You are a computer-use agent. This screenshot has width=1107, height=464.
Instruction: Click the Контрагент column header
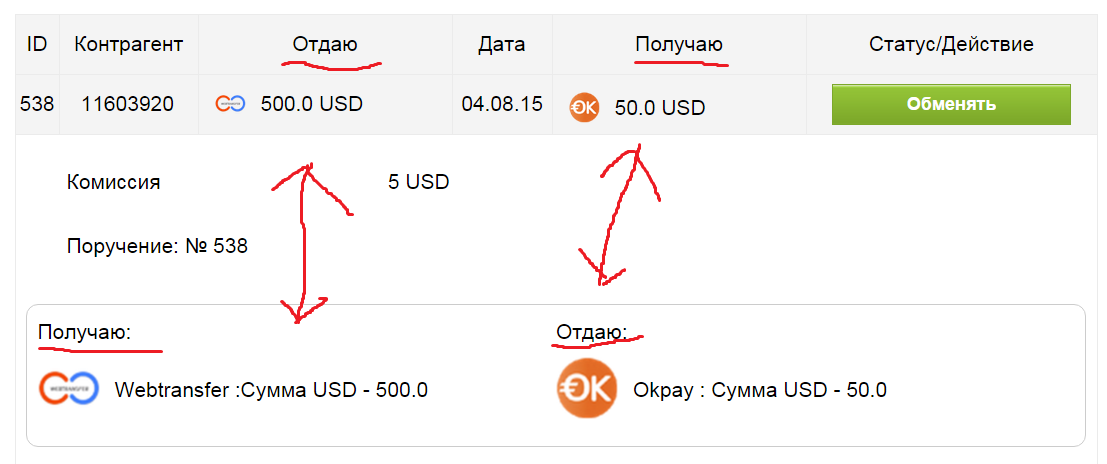click(129, 44)
